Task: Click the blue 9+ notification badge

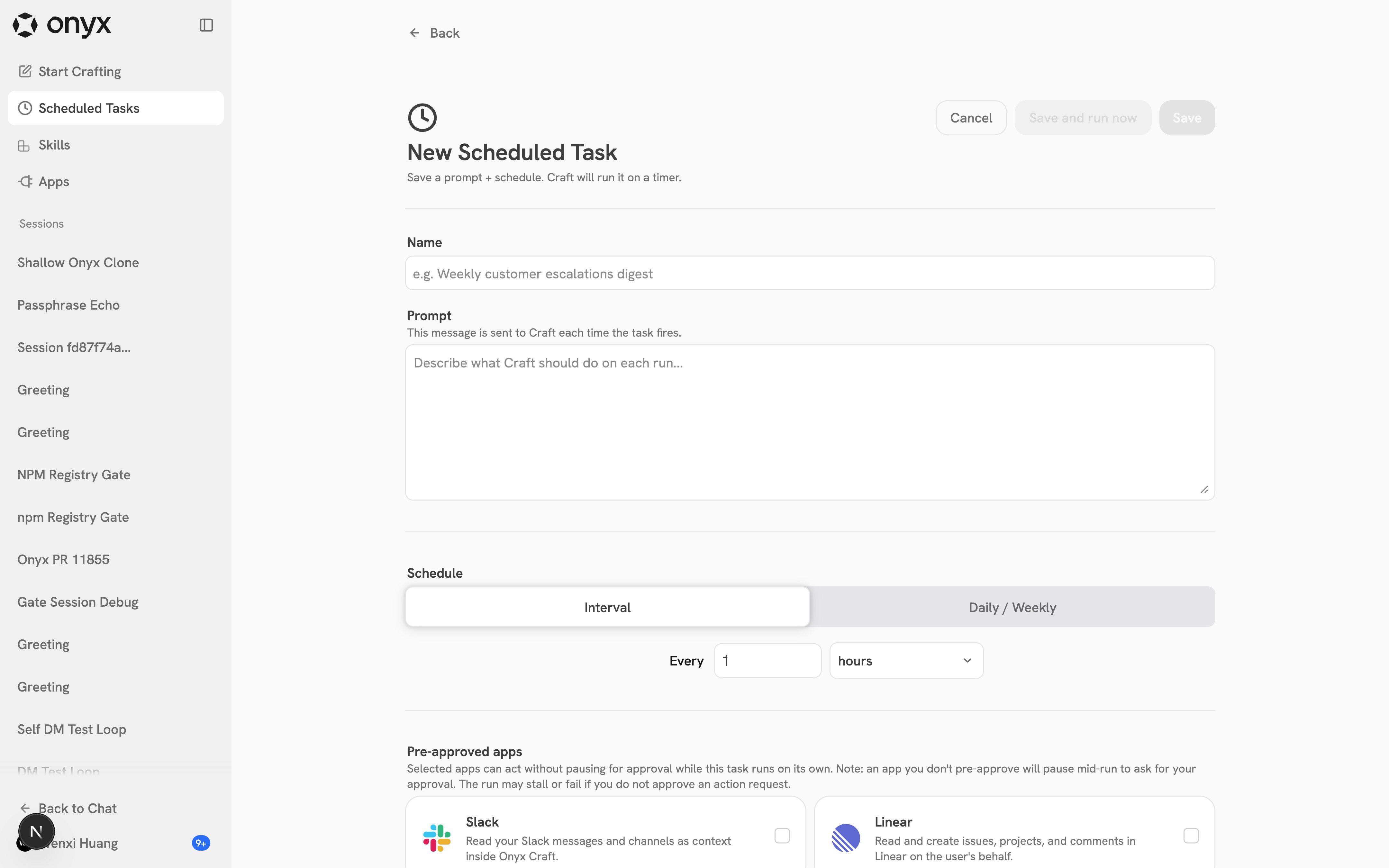Action: [201, 843]
